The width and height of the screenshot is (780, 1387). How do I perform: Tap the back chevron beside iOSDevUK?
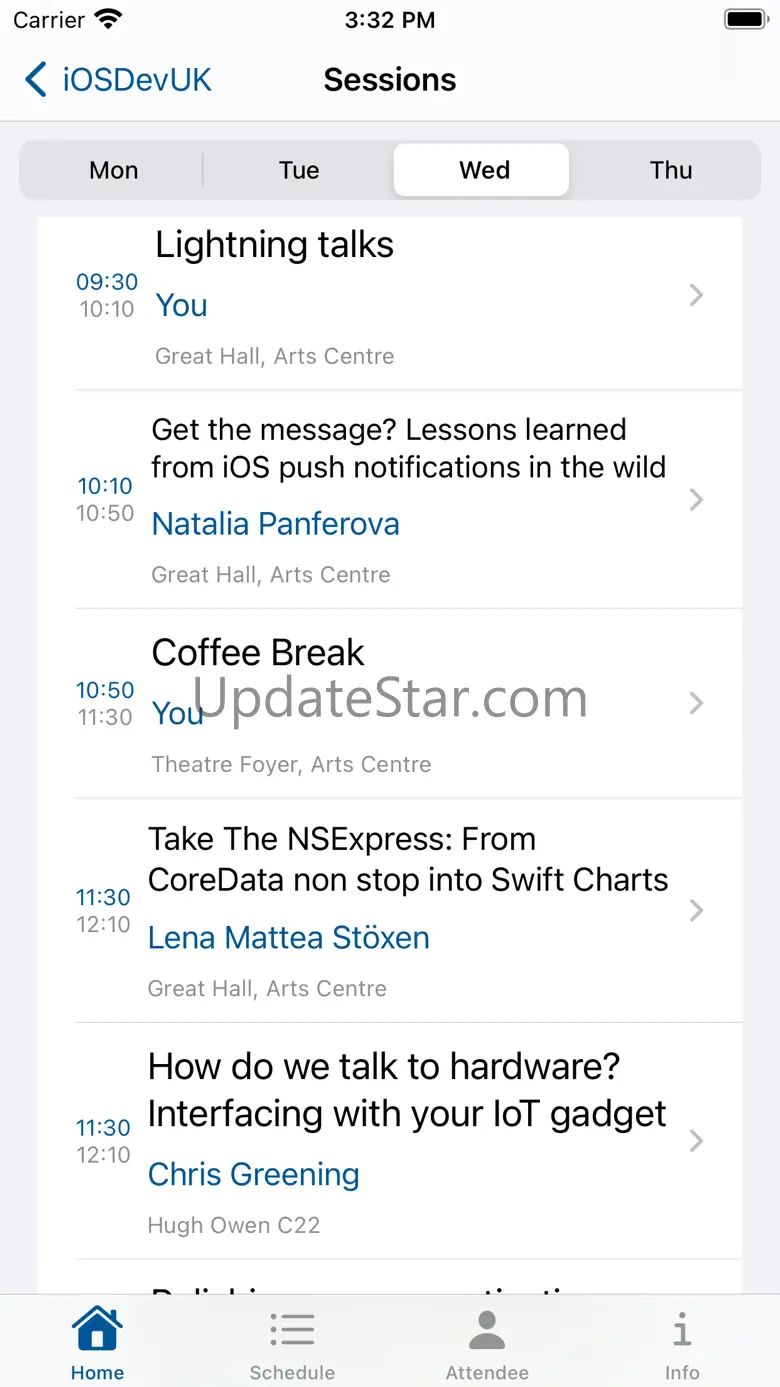click(36, 79)
